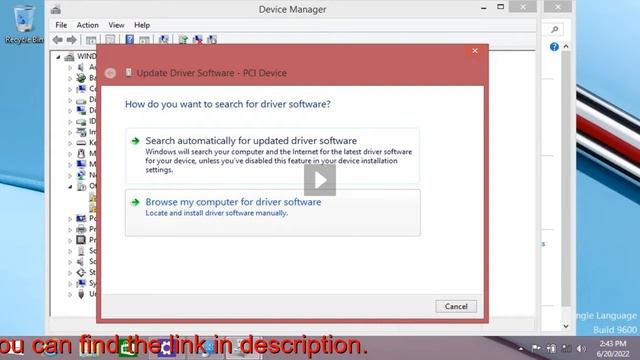Click the taskbar clock showing 2:43 PM

pos(612,348)
